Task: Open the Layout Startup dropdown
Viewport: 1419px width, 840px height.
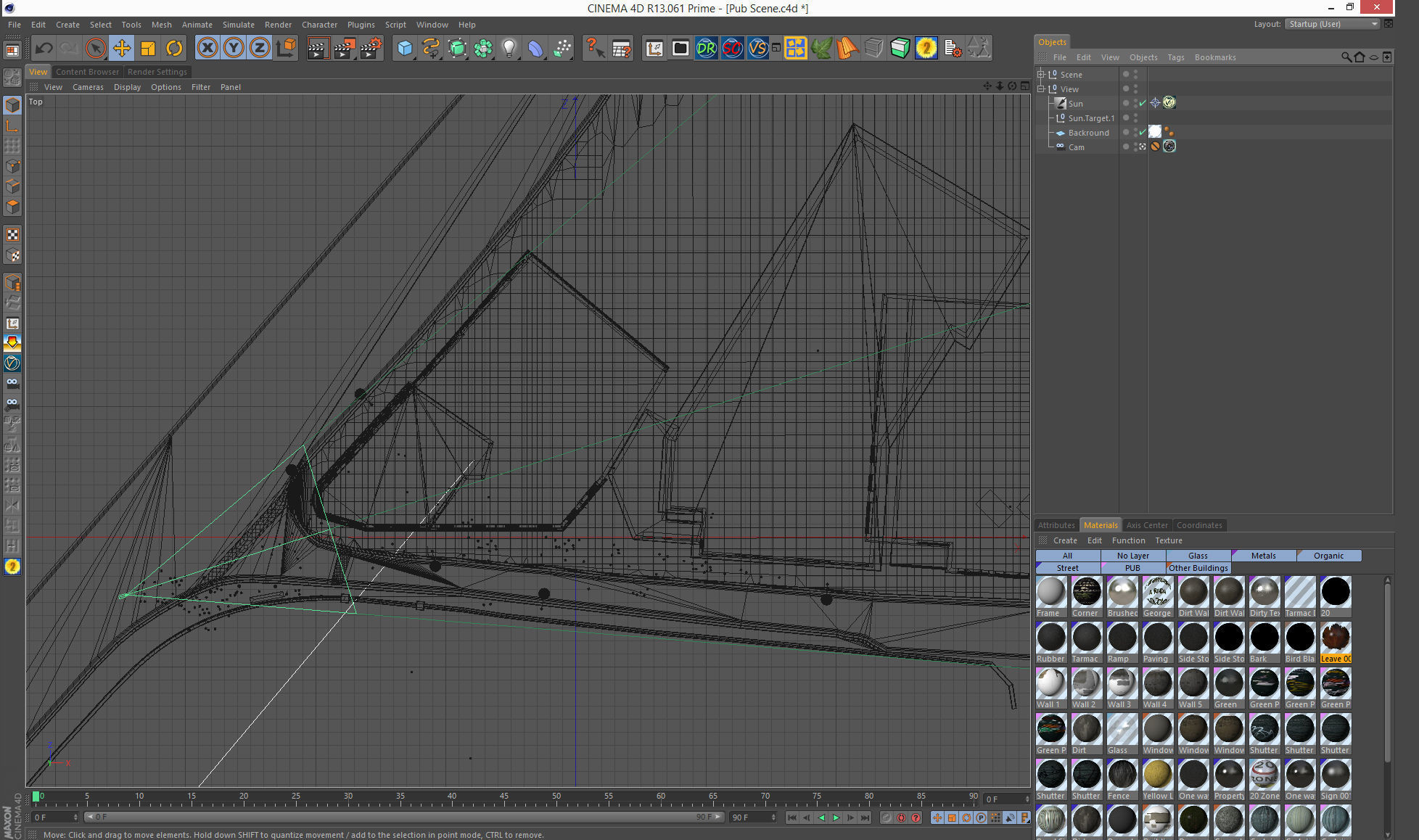Action: click(x=1332, y=24)
